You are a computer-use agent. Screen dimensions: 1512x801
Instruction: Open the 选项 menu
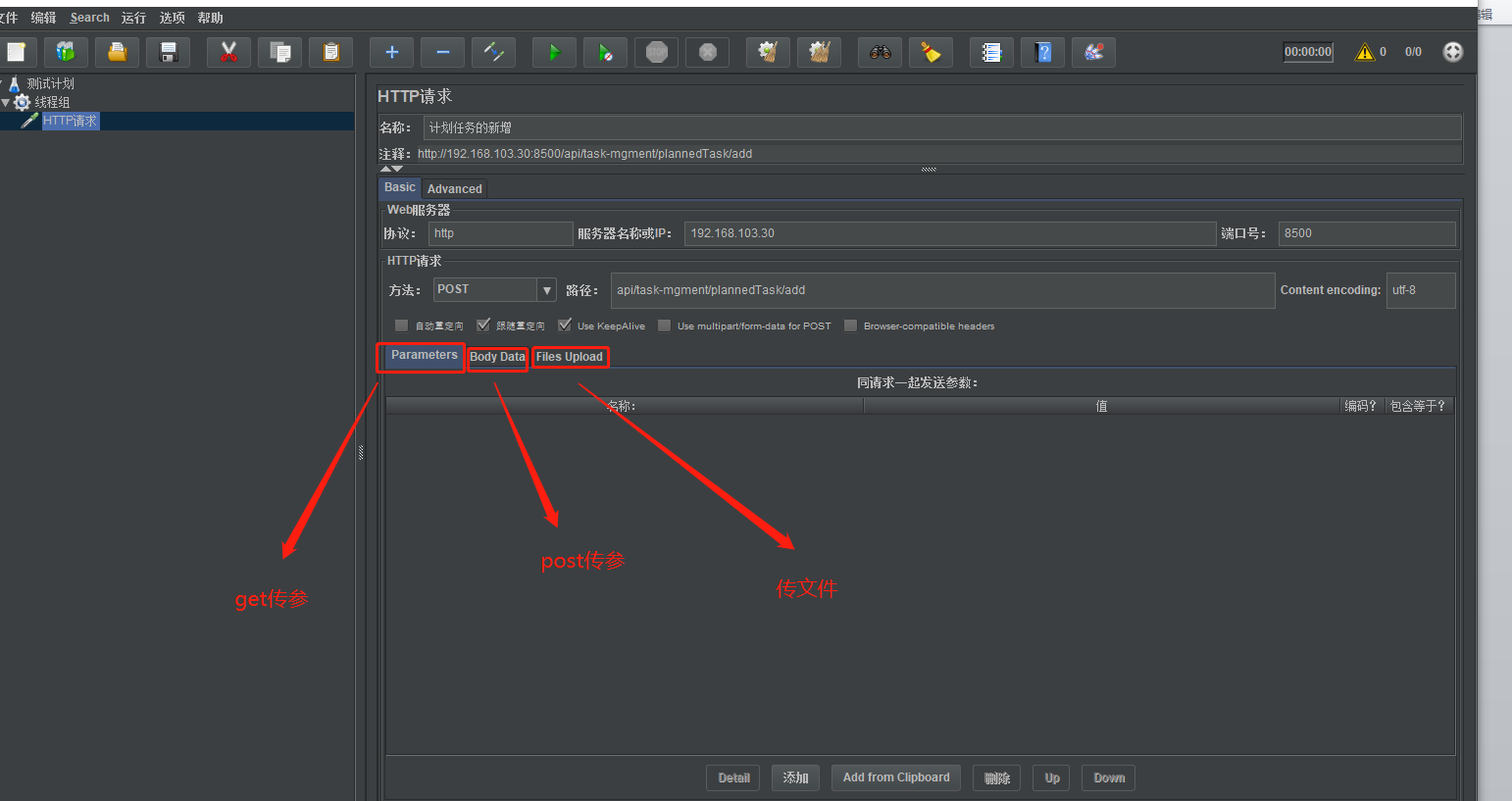[x=172, y=18]
